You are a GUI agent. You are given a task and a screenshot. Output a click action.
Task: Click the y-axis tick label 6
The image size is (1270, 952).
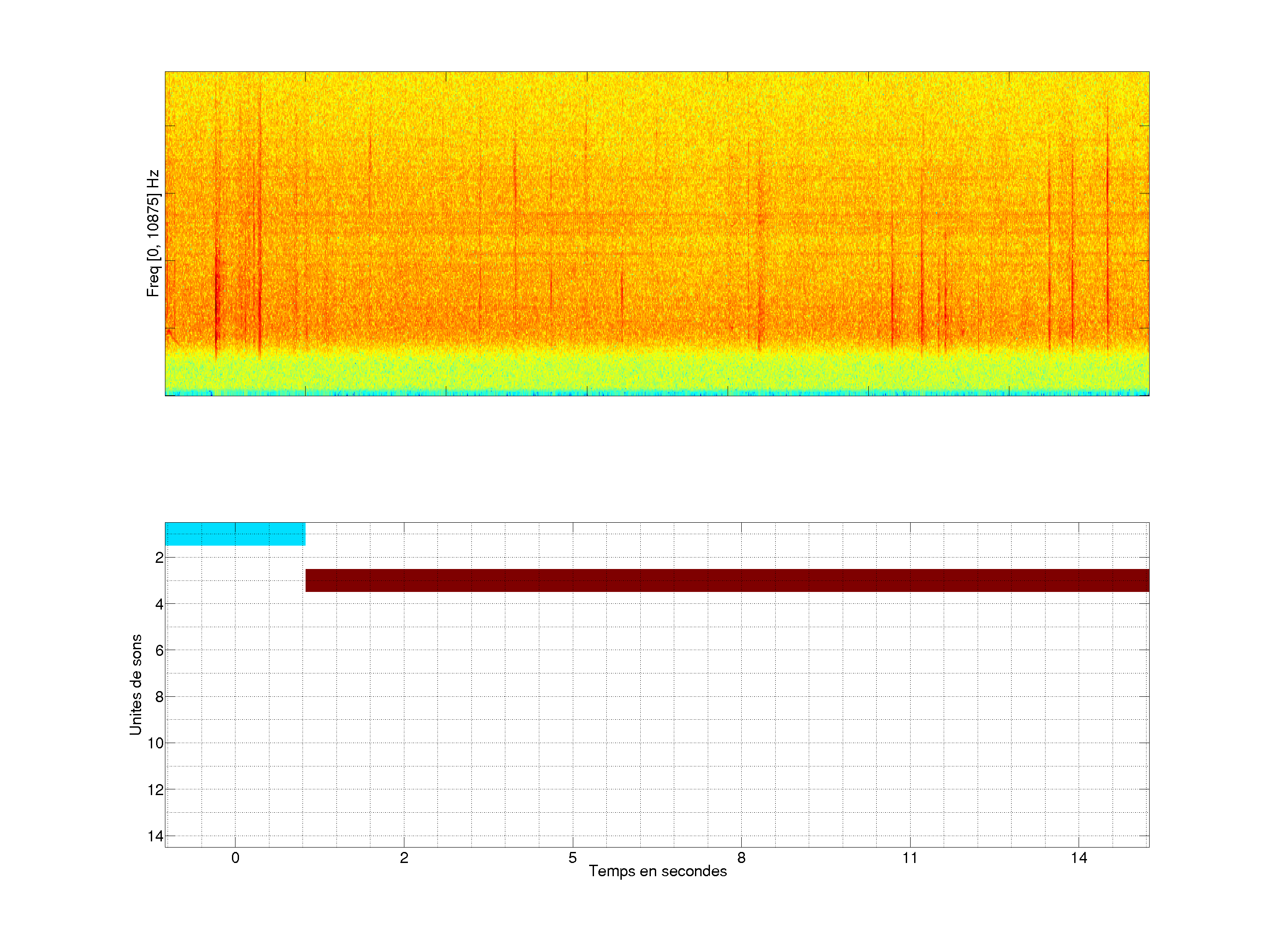point(159,650)
